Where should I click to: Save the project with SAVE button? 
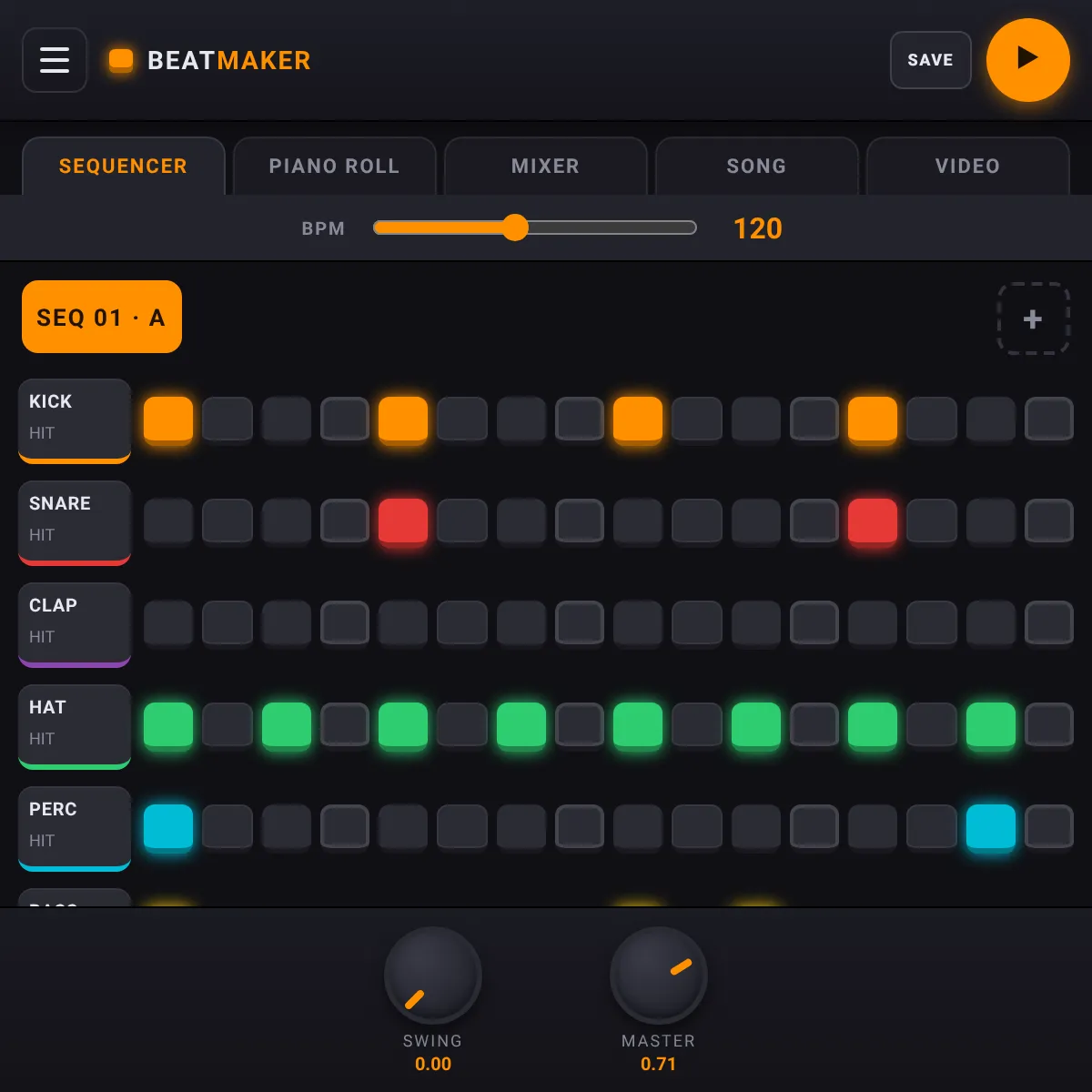coord(930,60)
